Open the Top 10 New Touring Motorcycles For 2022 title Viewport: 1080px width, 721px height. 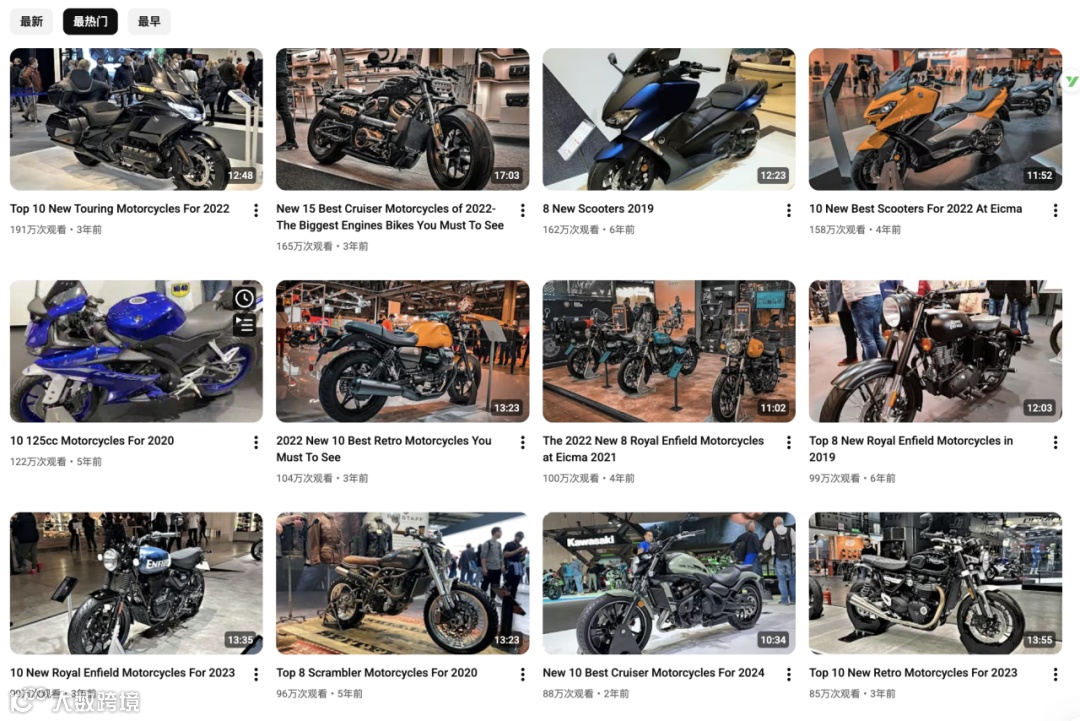(x=120, y=209)
